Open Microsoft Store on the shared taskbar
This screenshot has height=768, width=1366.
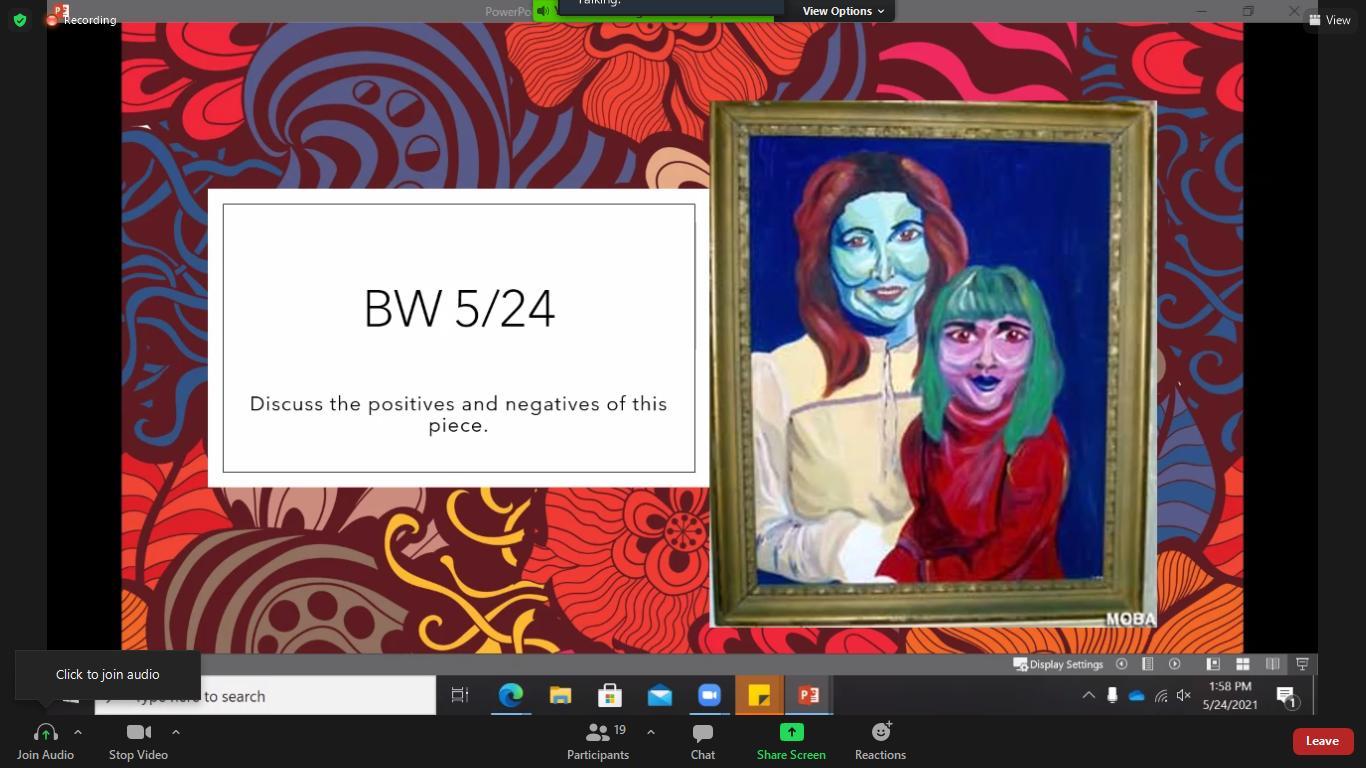click(609, 695)
